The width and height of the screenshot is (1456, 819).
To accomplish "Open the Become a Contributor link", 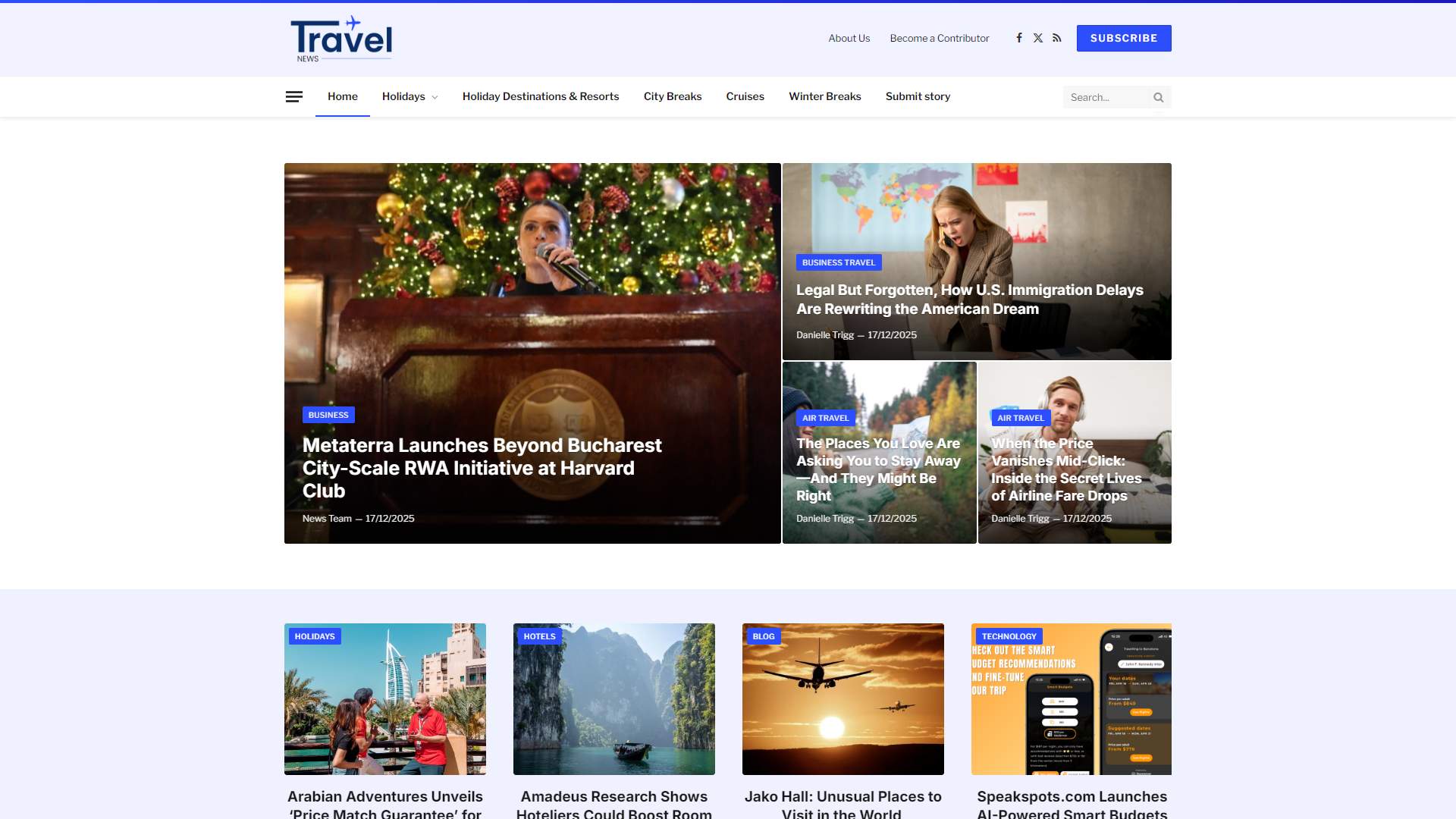I will click(x=939, y=38).
